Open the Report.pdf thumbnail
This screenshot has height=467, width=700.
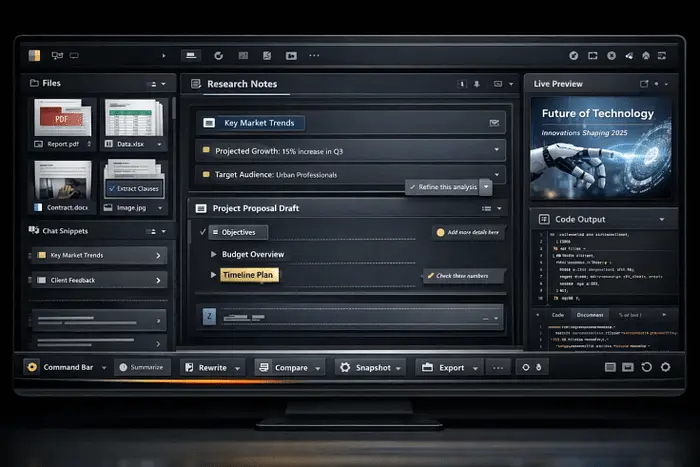(x=65, y=123)
